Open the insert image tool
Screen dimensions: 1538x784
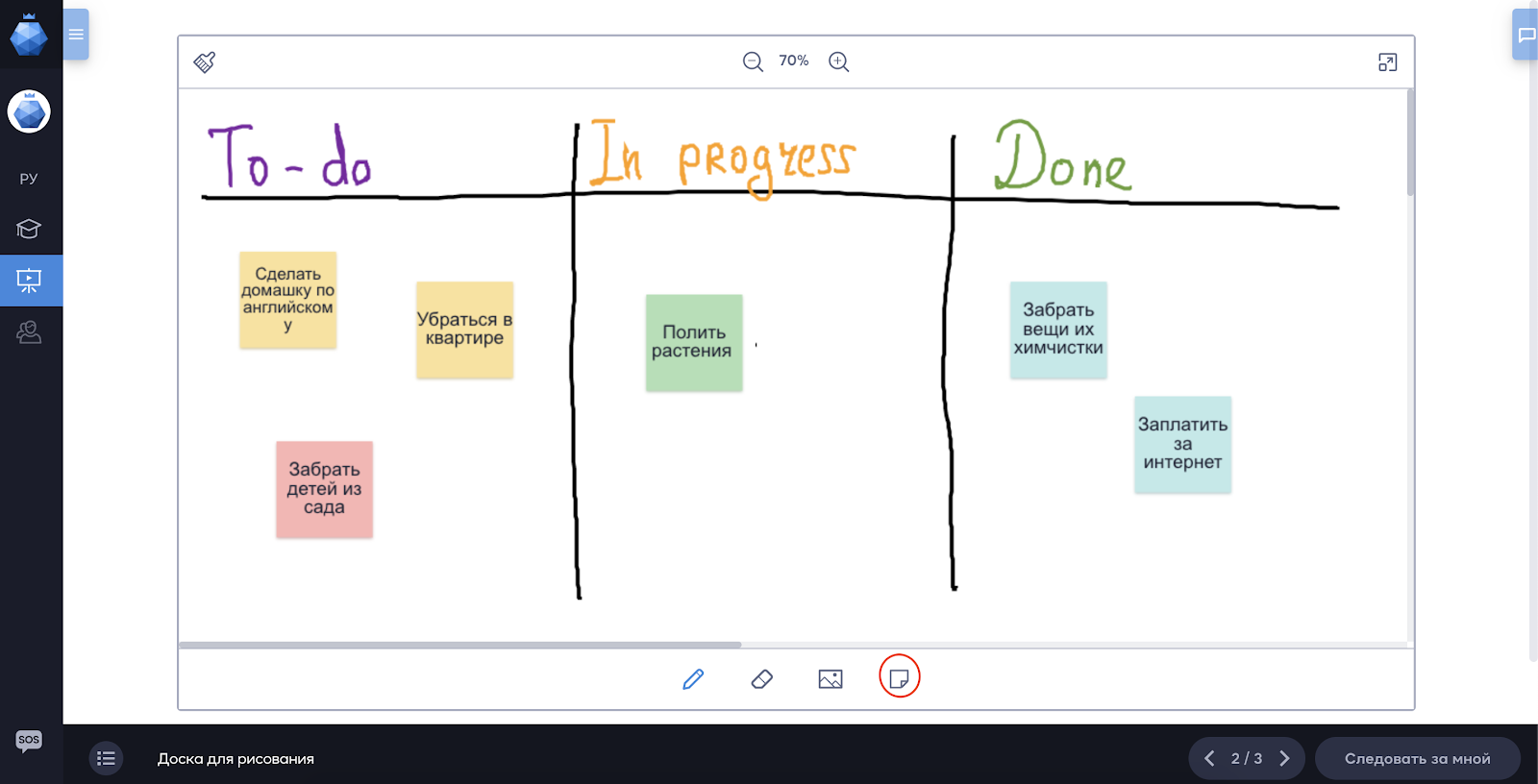coord(831,679)
